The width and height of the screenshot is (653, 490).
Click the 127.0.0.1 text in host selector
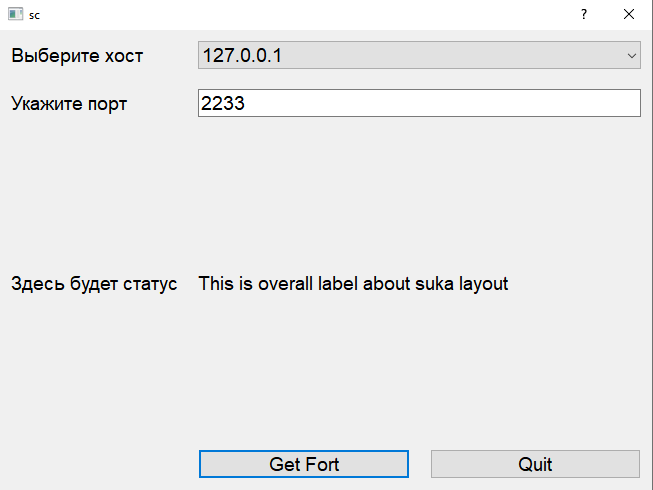(242, 55)
